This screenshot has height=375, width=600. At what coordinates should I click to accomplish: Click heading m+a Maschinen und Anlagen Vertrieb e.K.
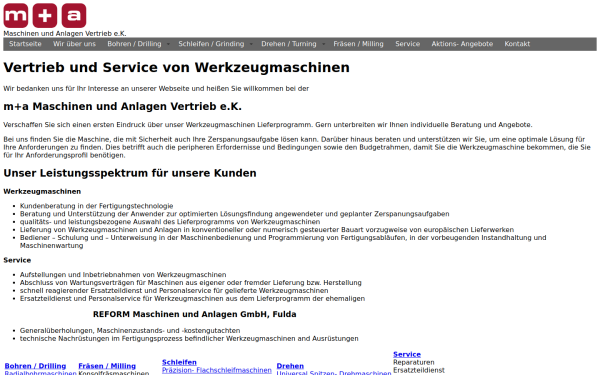[x=122, y=106]
